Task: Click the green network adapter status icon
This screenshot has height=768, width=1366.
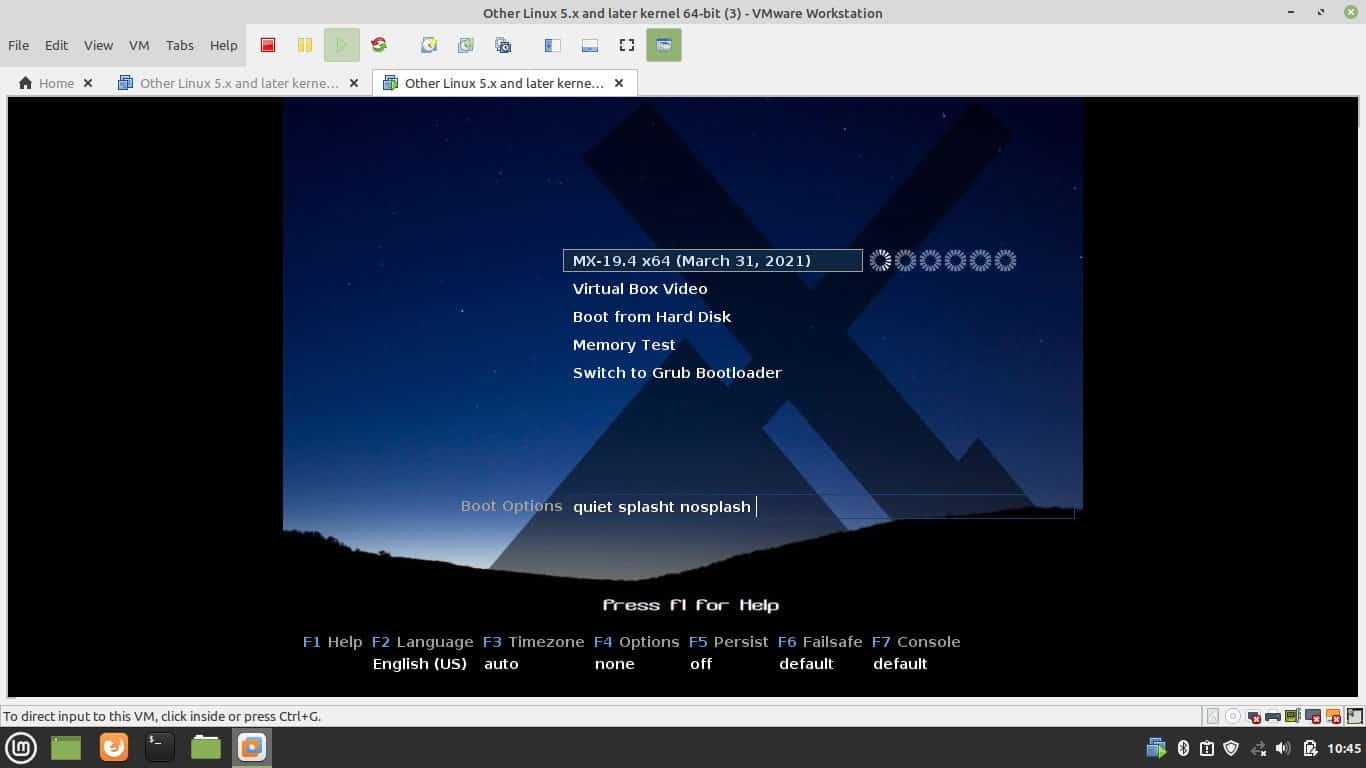Action: tap(1293, 716)
